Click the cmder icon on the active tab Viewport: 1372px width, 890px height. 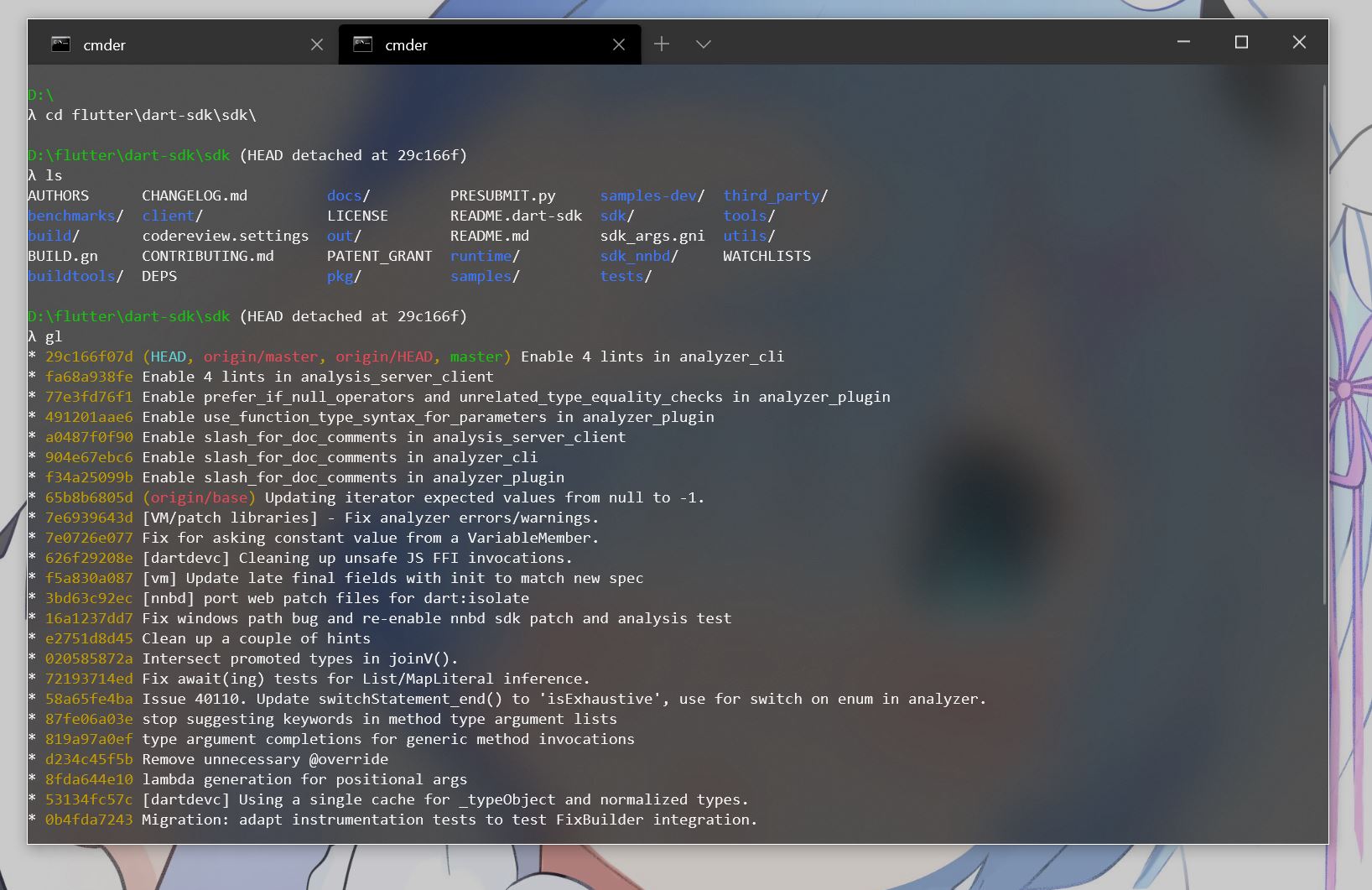click(362, 44)
